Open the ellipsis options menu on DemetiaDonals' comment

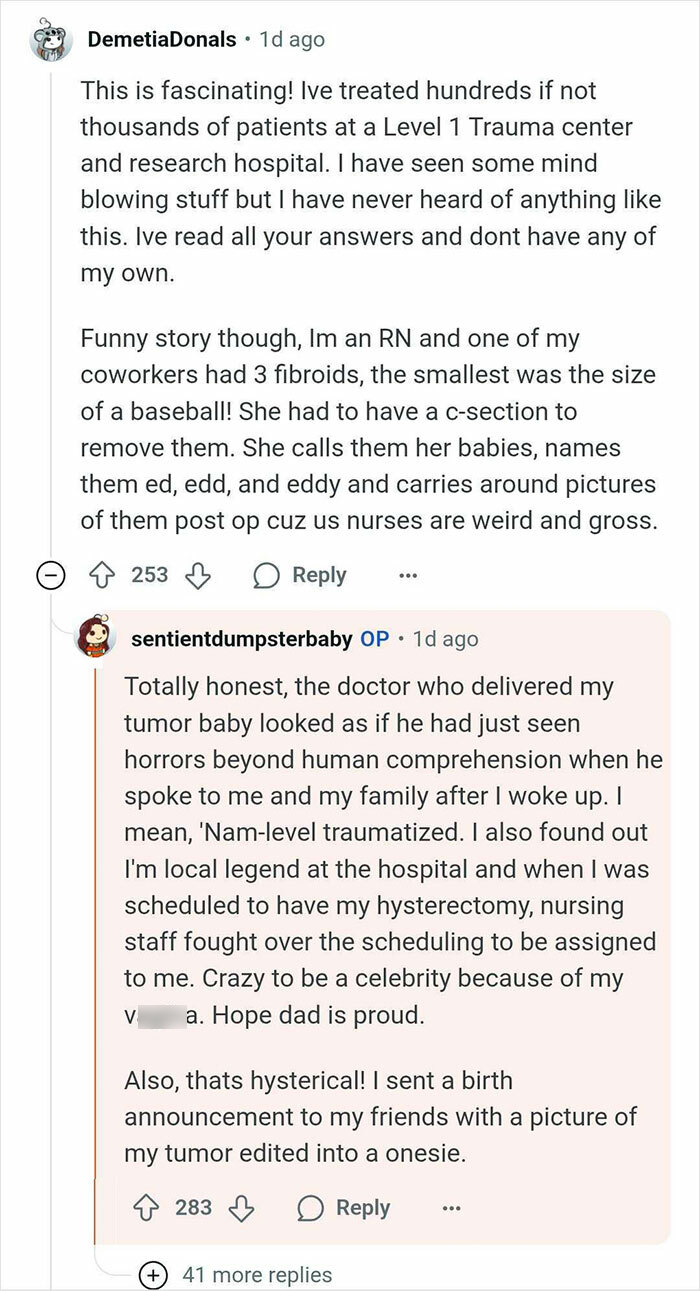[x=408, y=574]
